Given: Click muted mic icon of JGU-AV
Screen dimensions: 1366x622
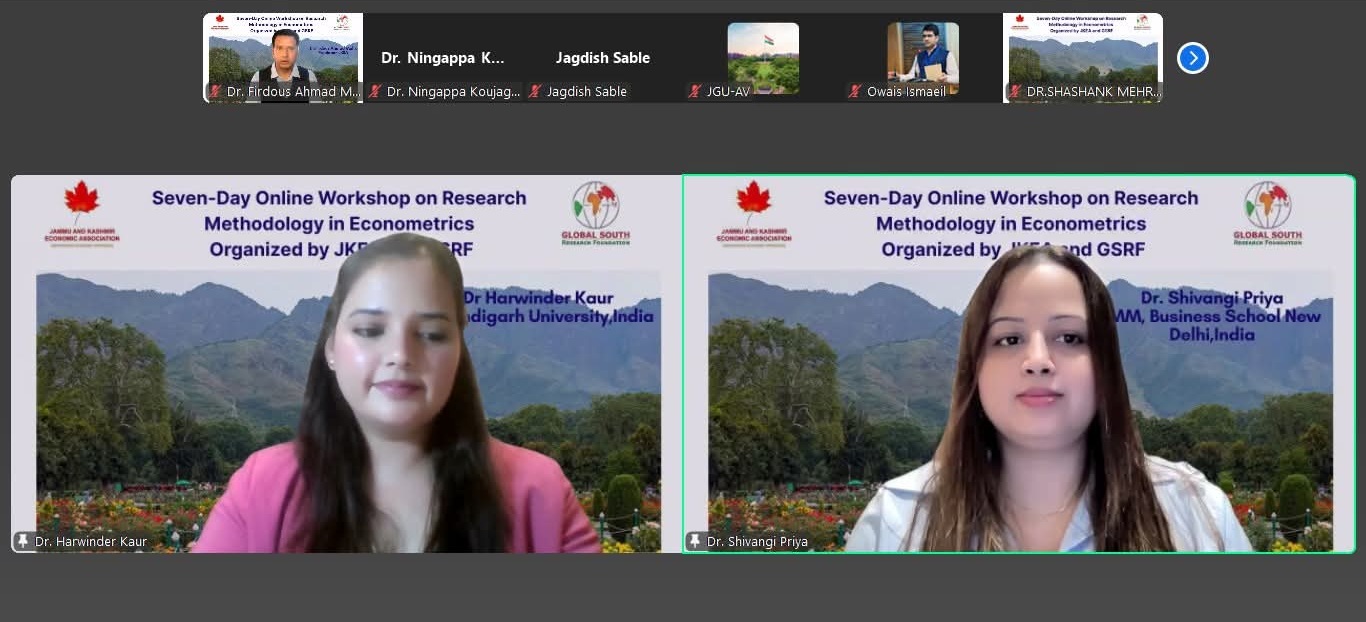Looking at the screenshot, I should pos(695,91).
